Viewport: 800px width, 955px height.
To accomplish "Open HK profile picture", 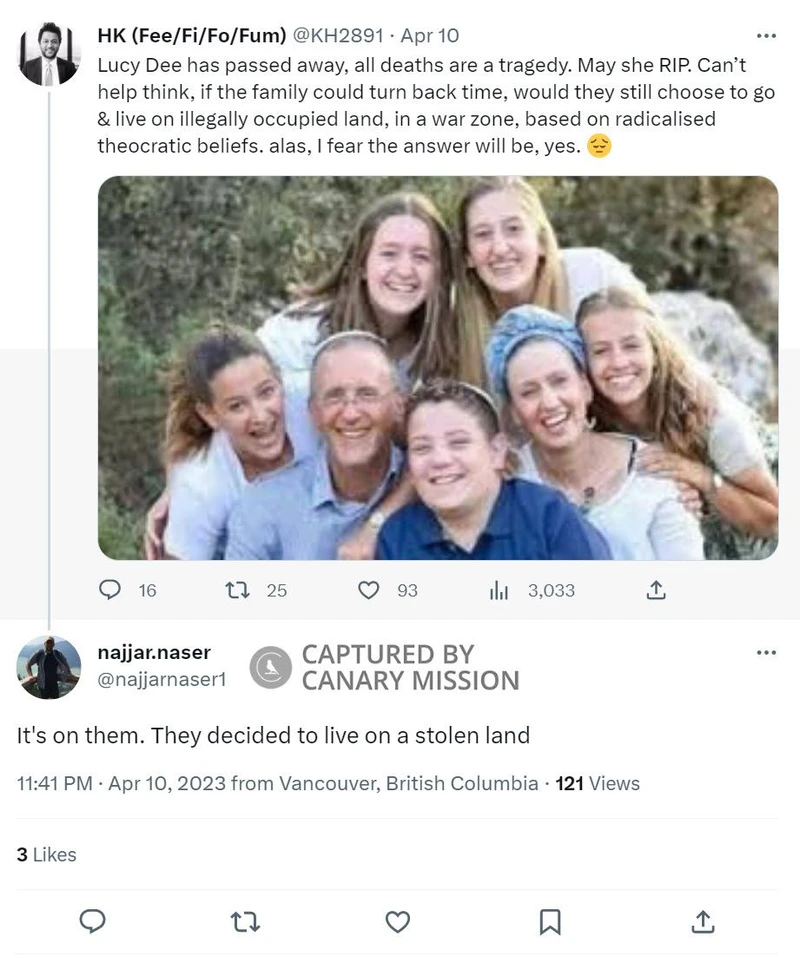I will (49, 53).
